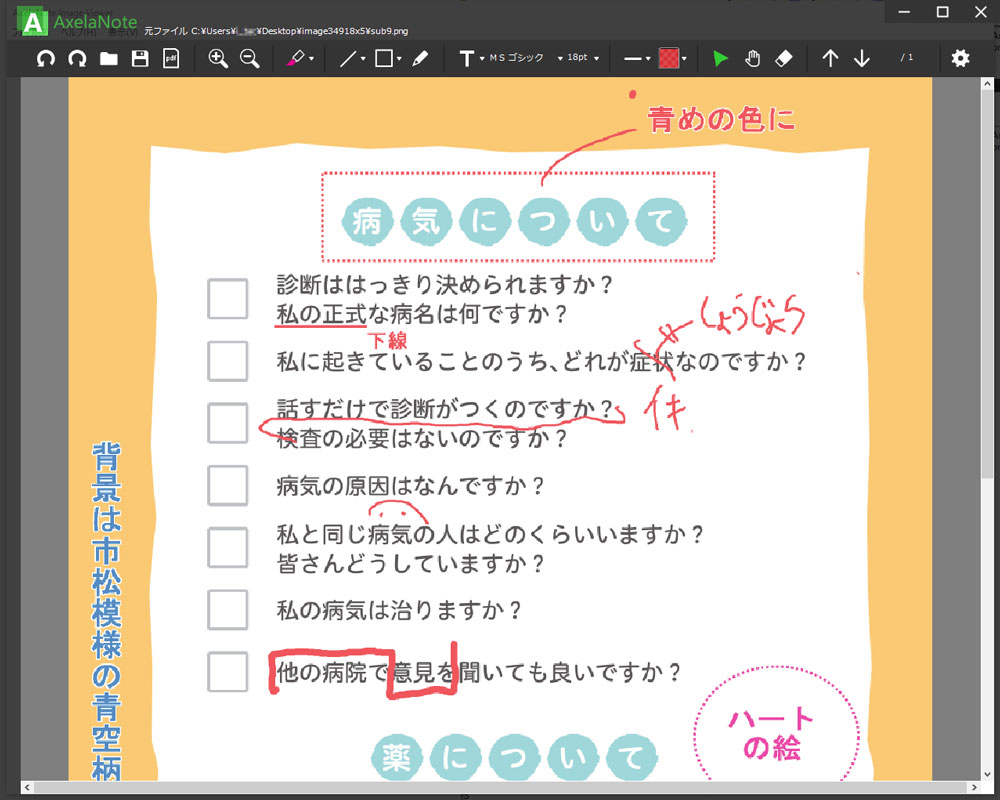This screenshot has width=1000, height=800.
Task: Open the settings gear menu
Action: click(x=960, y=58)
